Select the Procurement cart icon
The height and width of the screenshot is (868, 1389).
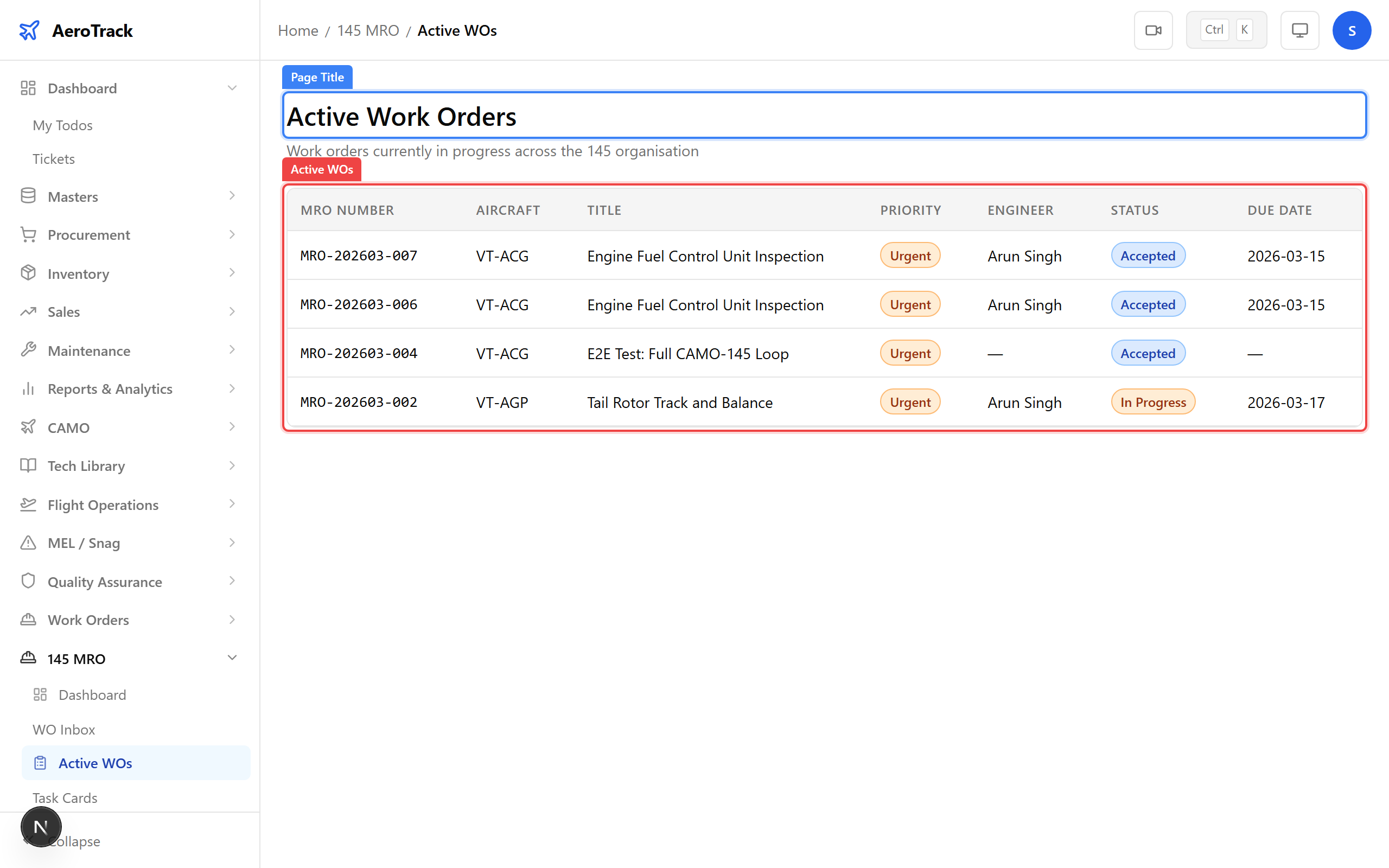click(x=28, y=234)
